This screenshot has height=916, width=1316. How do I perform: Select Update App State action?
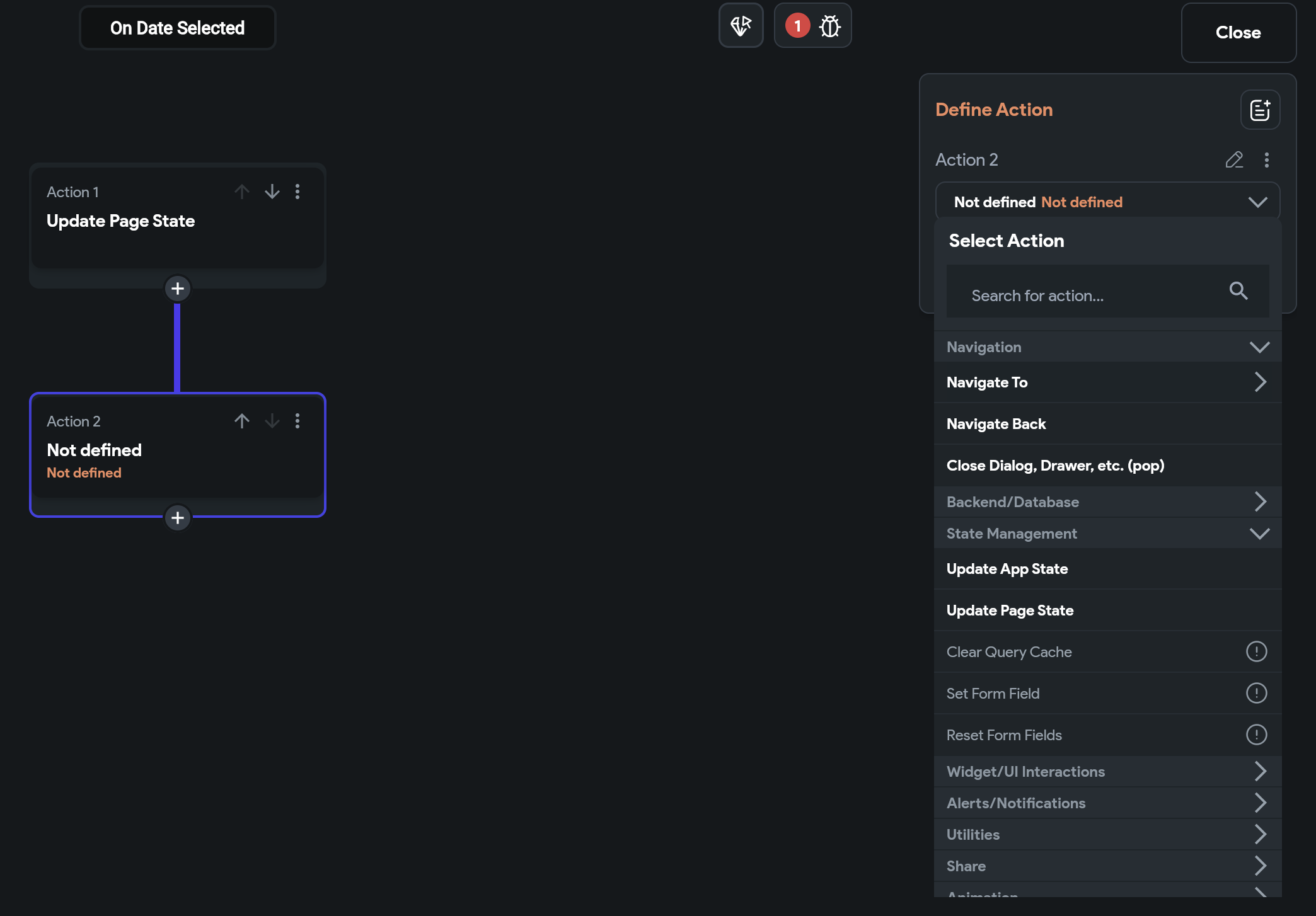coord(1007,569)
